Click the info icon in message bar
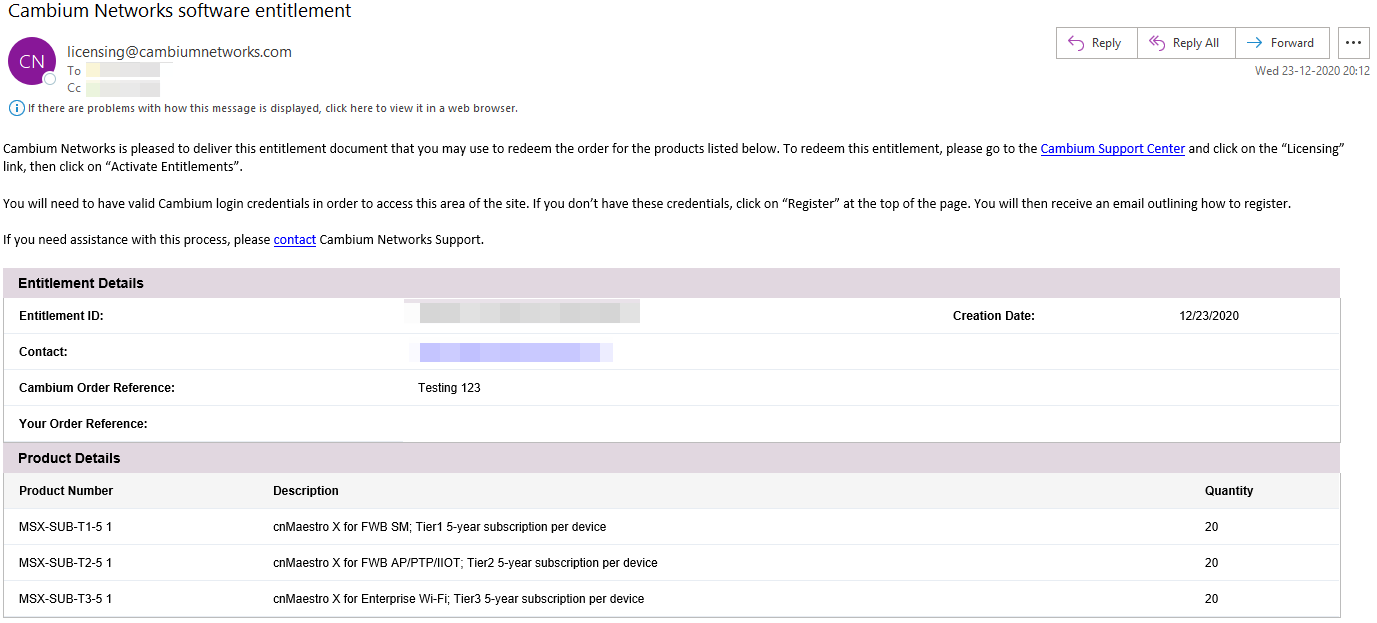Screen dimensions: 1377x623 tap(16, 108)
